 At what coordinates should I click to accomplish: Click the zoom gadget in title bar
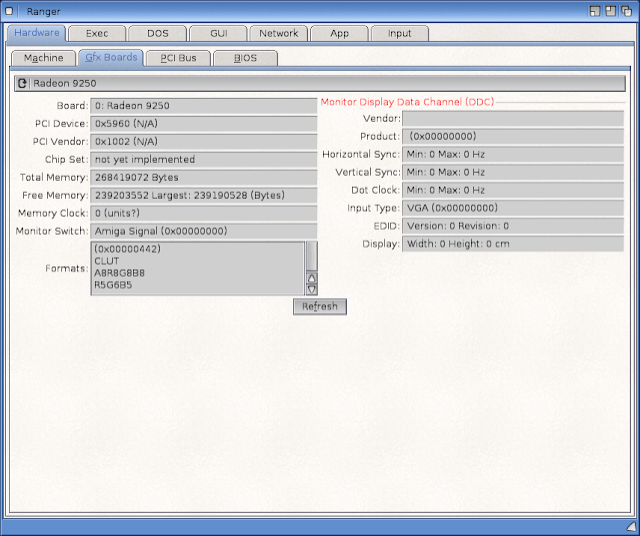pyautogui.click(x=611, y=10)
